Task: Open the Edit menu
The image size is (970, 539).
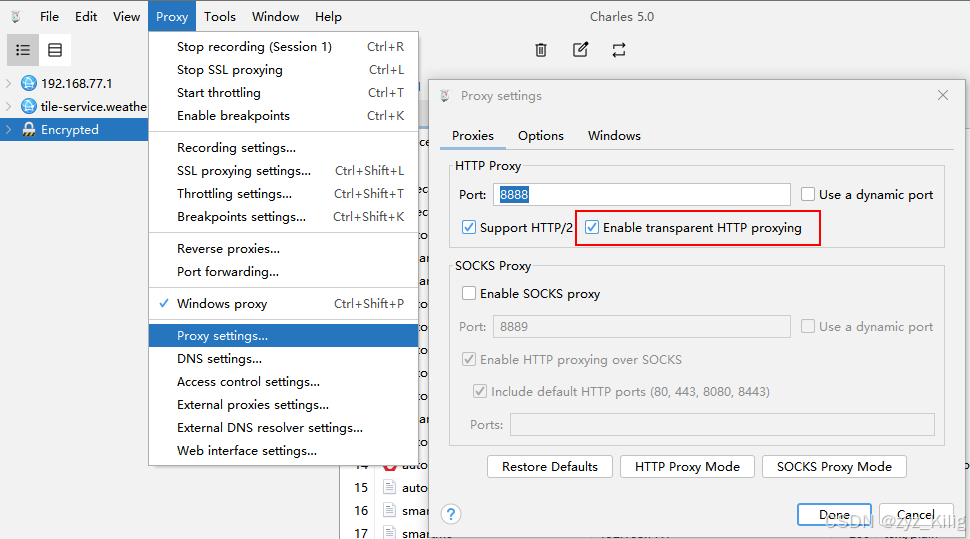Action: 86,17
